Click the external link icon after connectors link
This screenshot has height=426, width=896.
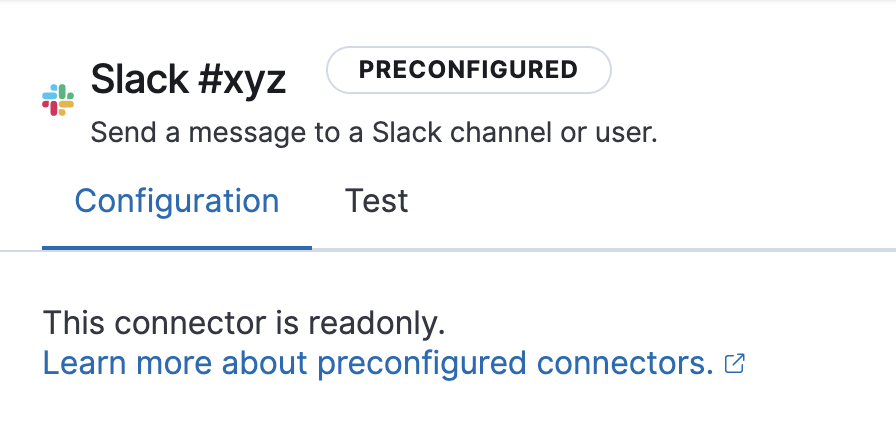(x=734, y=364)
